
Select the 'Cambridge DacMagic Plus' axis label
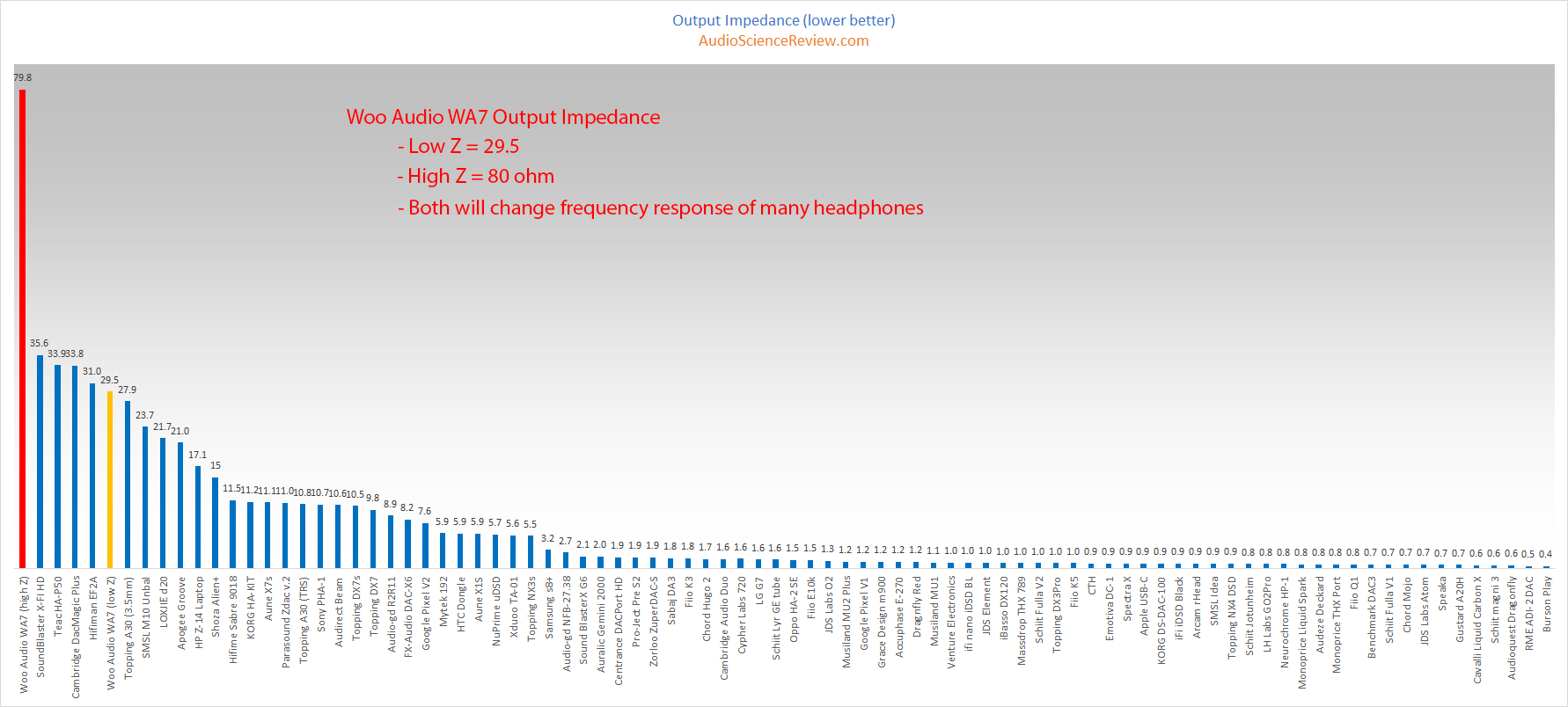pyautogui.click(x=76, y=638)
